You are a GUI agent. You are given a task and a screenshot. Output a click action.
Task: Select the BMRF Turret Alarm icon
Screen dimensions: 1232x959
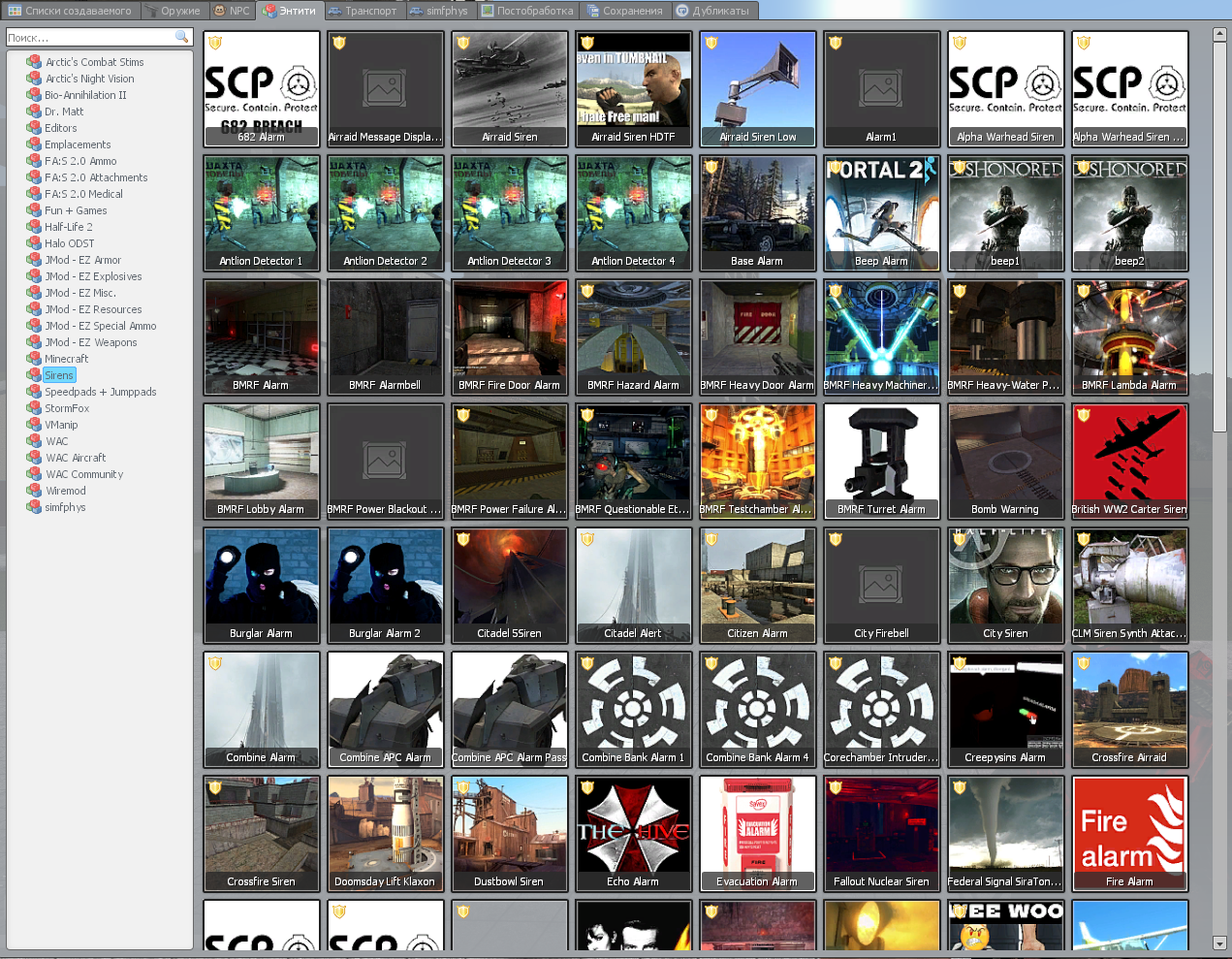point(882,462)
